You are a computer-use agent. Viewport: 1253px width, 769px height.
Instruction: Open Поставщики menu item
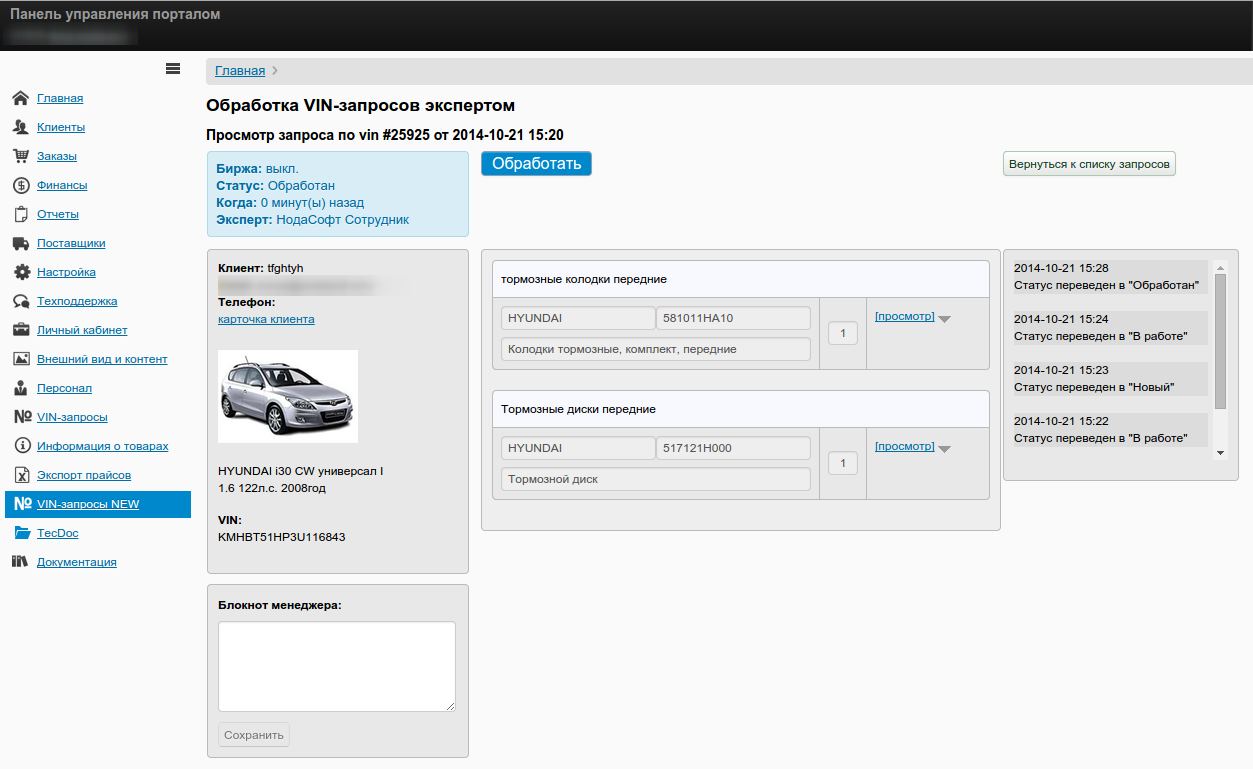pyautogui.click(x=71, y=243)
